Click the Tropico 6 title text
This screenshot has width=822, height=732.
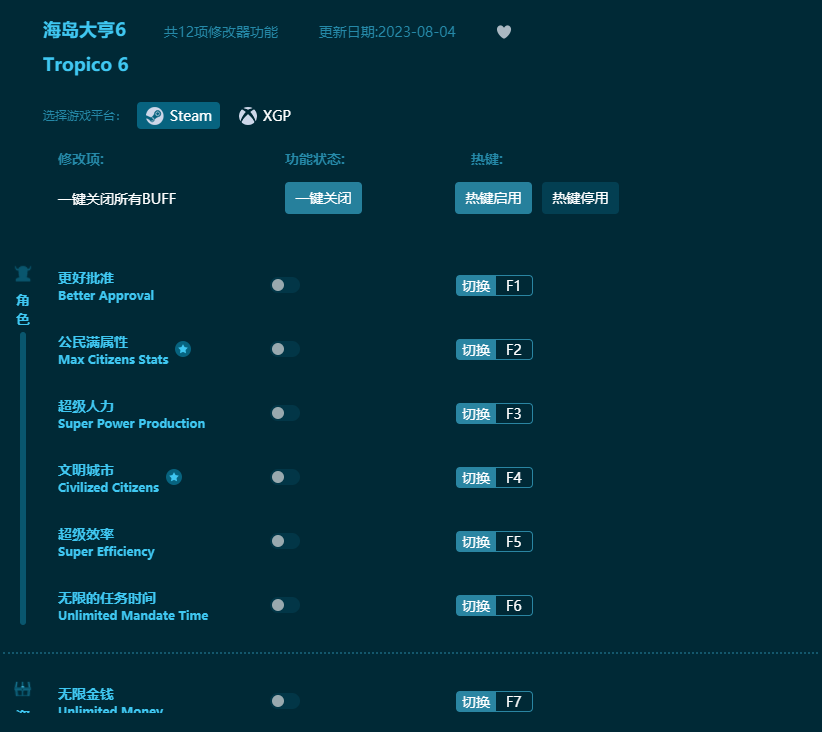click(x=85, y=64)
